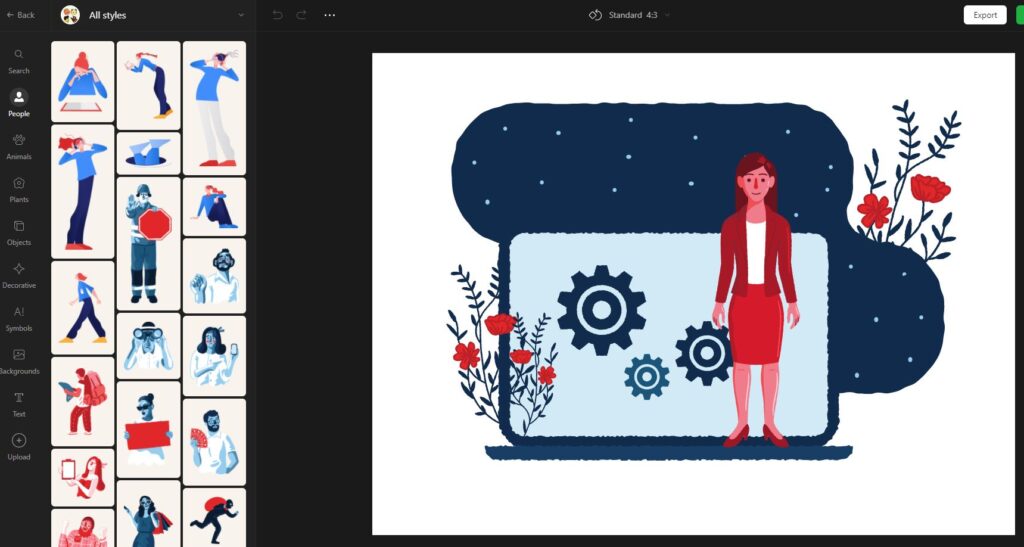1024x547 pixels.
Task: Click the redo arrow
Action: click(301, 15)
